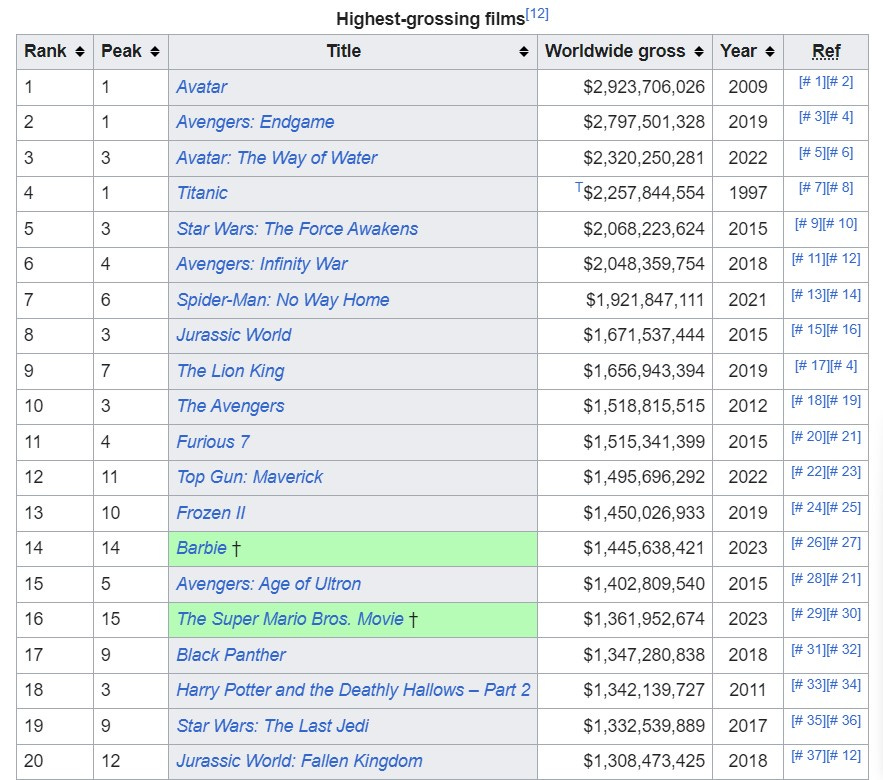The width and height of the screenshot is (883, 780).
Task: Open reference [# 9] for The Force Awakens
Action: (x=808, y=223)
